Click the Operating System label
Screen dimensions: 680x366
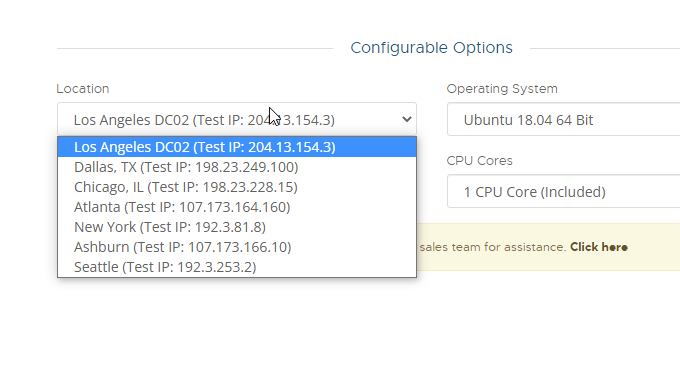click(502, 88)
